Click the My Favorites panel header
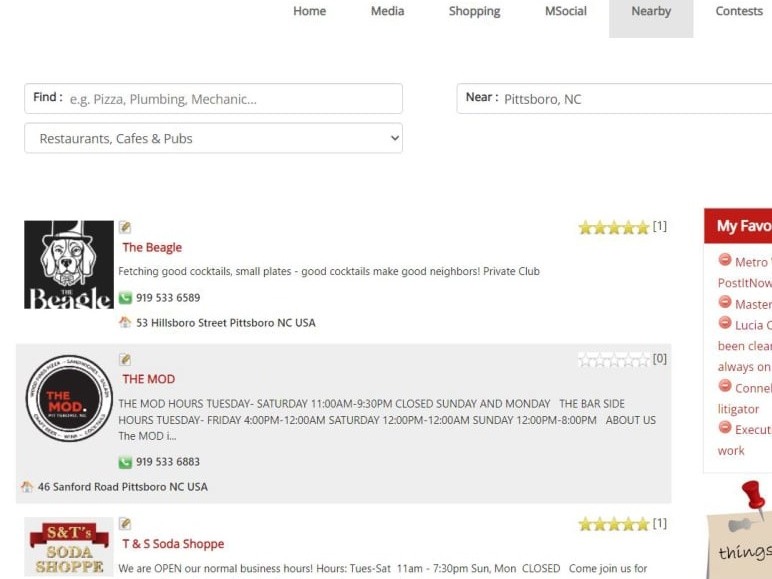 coord(738,226)
